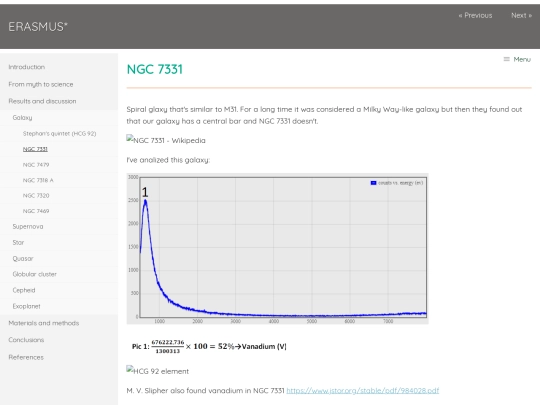Open the Conclusions section

(26, 340)
